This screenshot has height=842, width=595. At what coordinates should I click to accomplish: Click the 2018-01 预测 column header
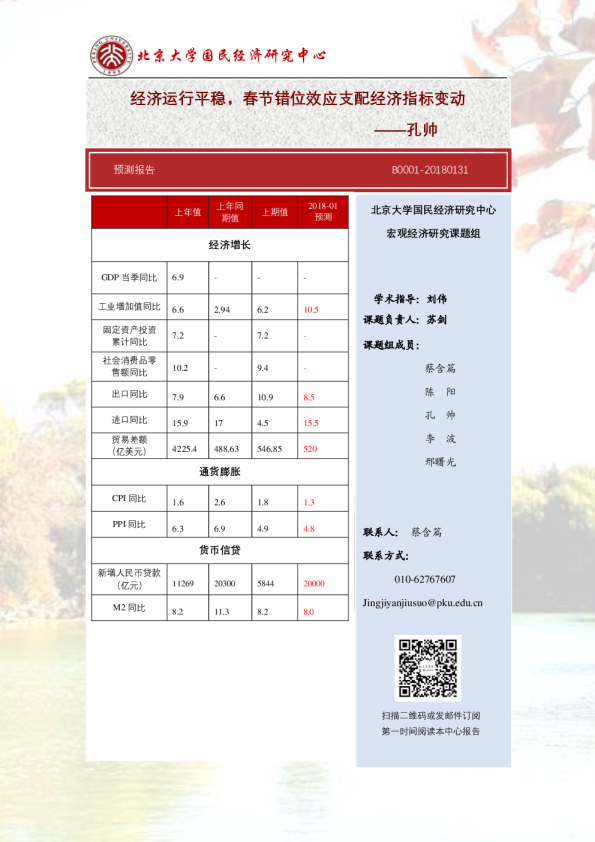pos(323,212)
